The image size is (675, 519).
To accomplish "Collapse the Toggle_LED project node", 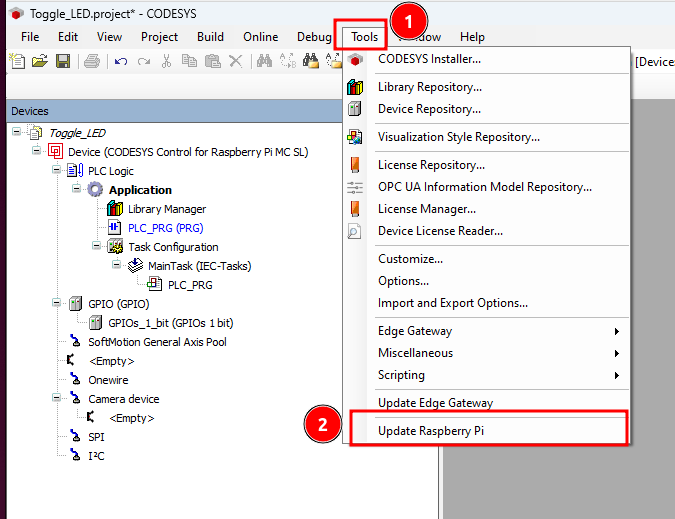I will tap(16, 131).
